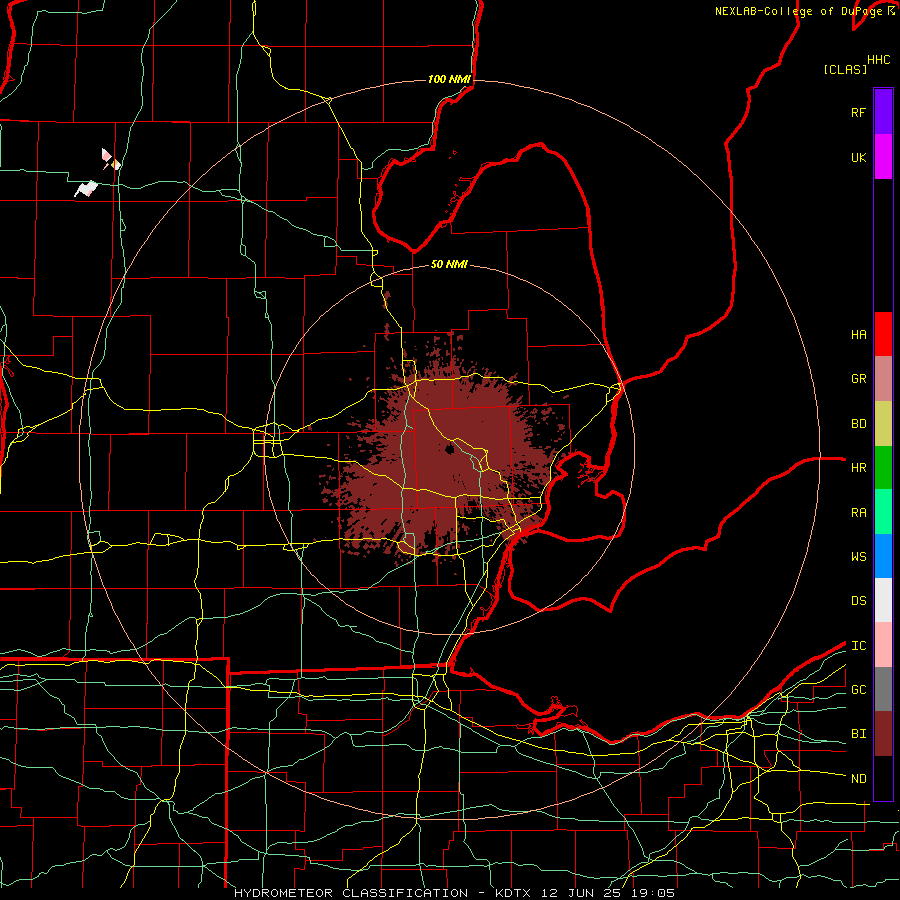Click the GC legend label
Screen dimensions: 900x900
point(858,690)
